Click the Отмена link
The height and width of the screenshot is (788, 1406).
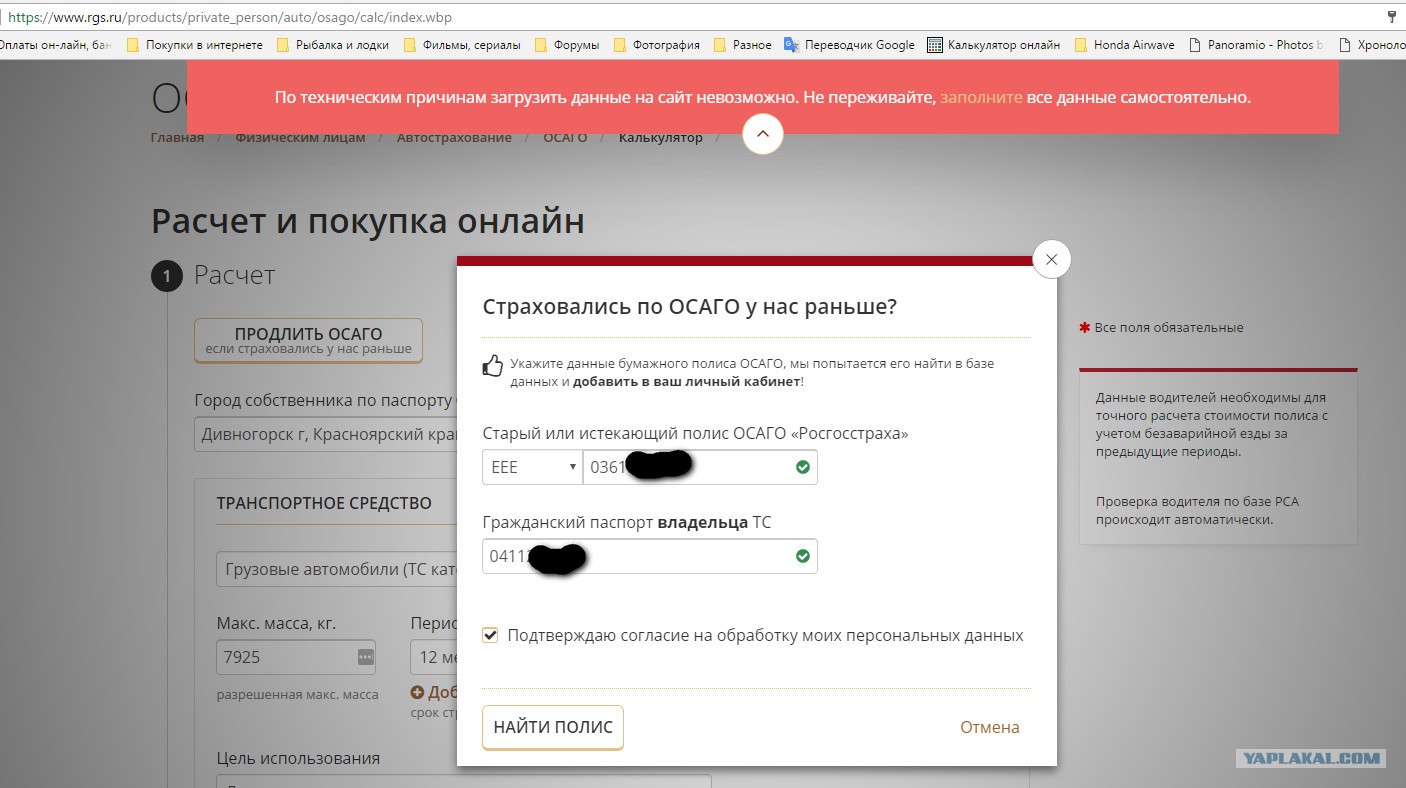pos(990,727)
